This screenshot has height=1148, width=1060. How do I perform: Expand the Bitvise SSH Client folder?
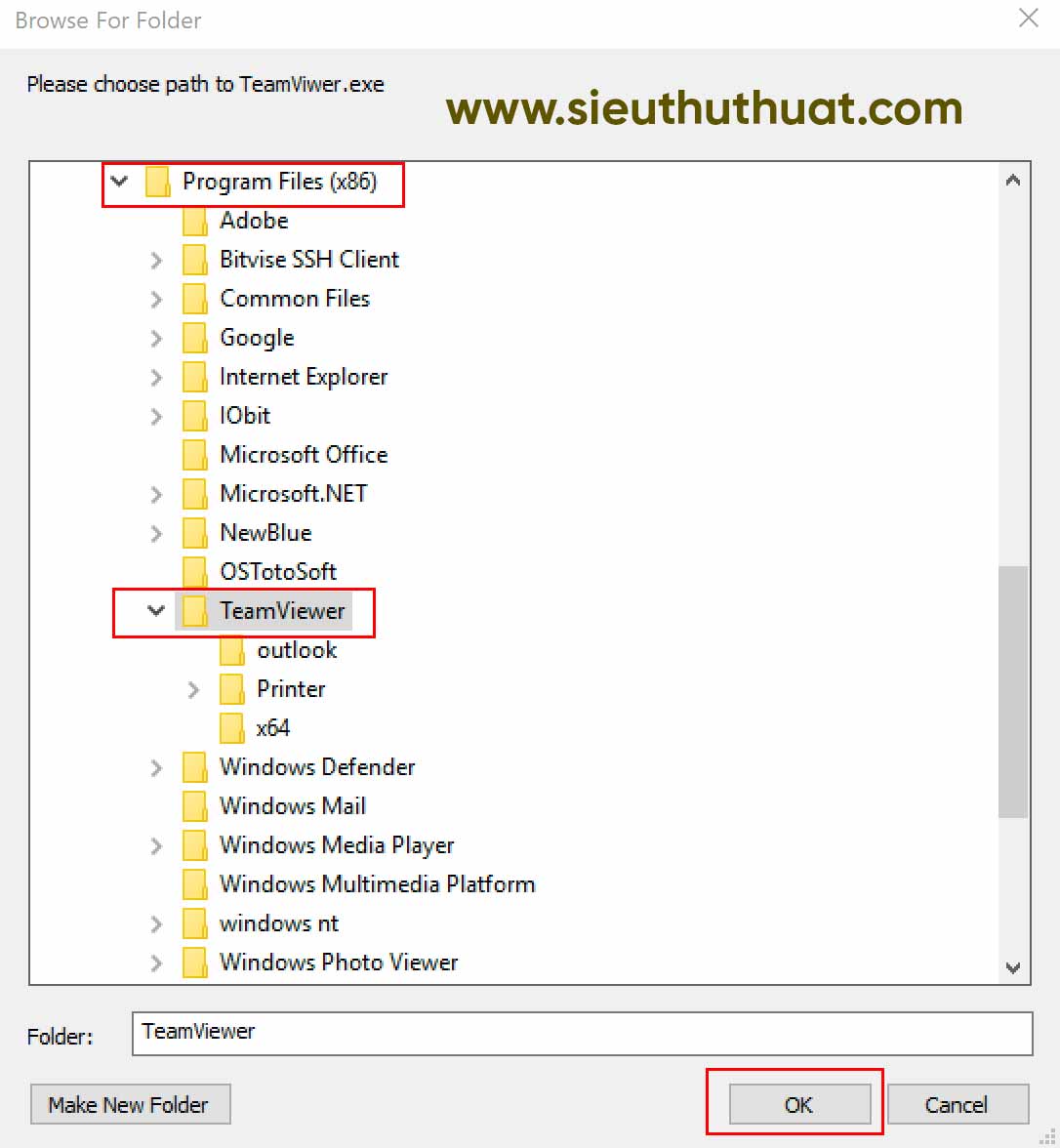156,260
